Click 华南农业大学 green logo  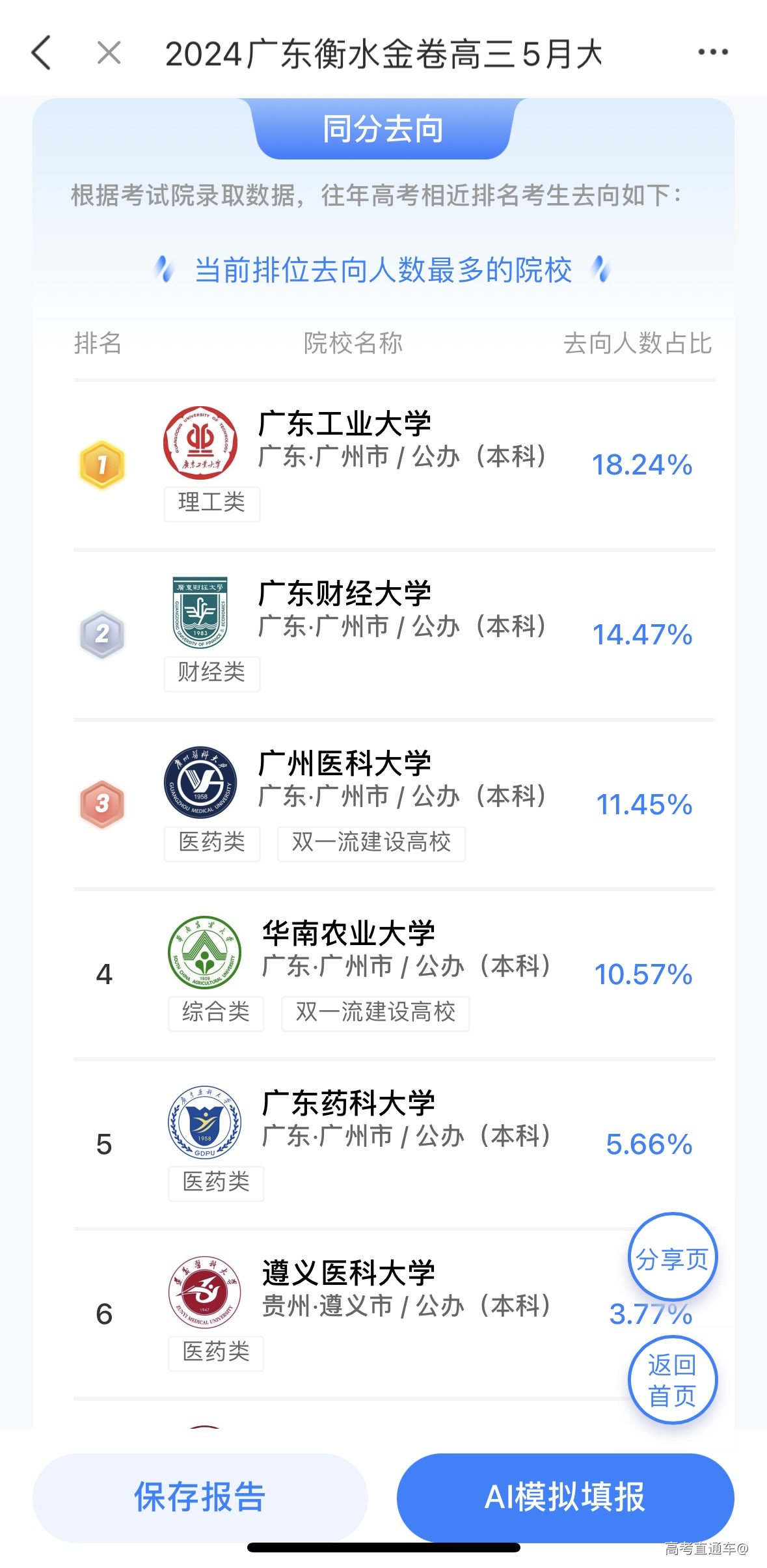coord(204,952)
